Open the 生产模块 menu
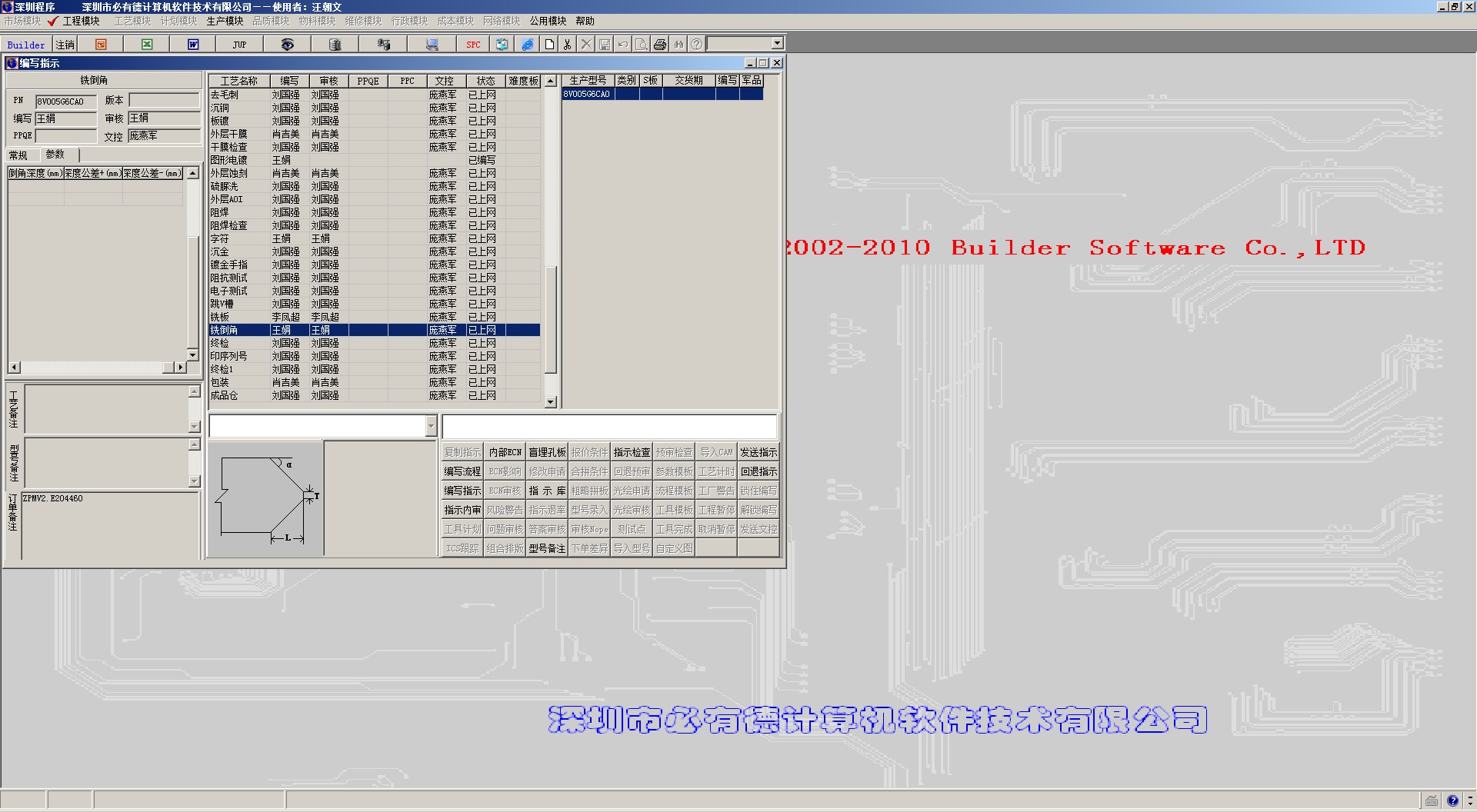 click(x=225, y=21)
